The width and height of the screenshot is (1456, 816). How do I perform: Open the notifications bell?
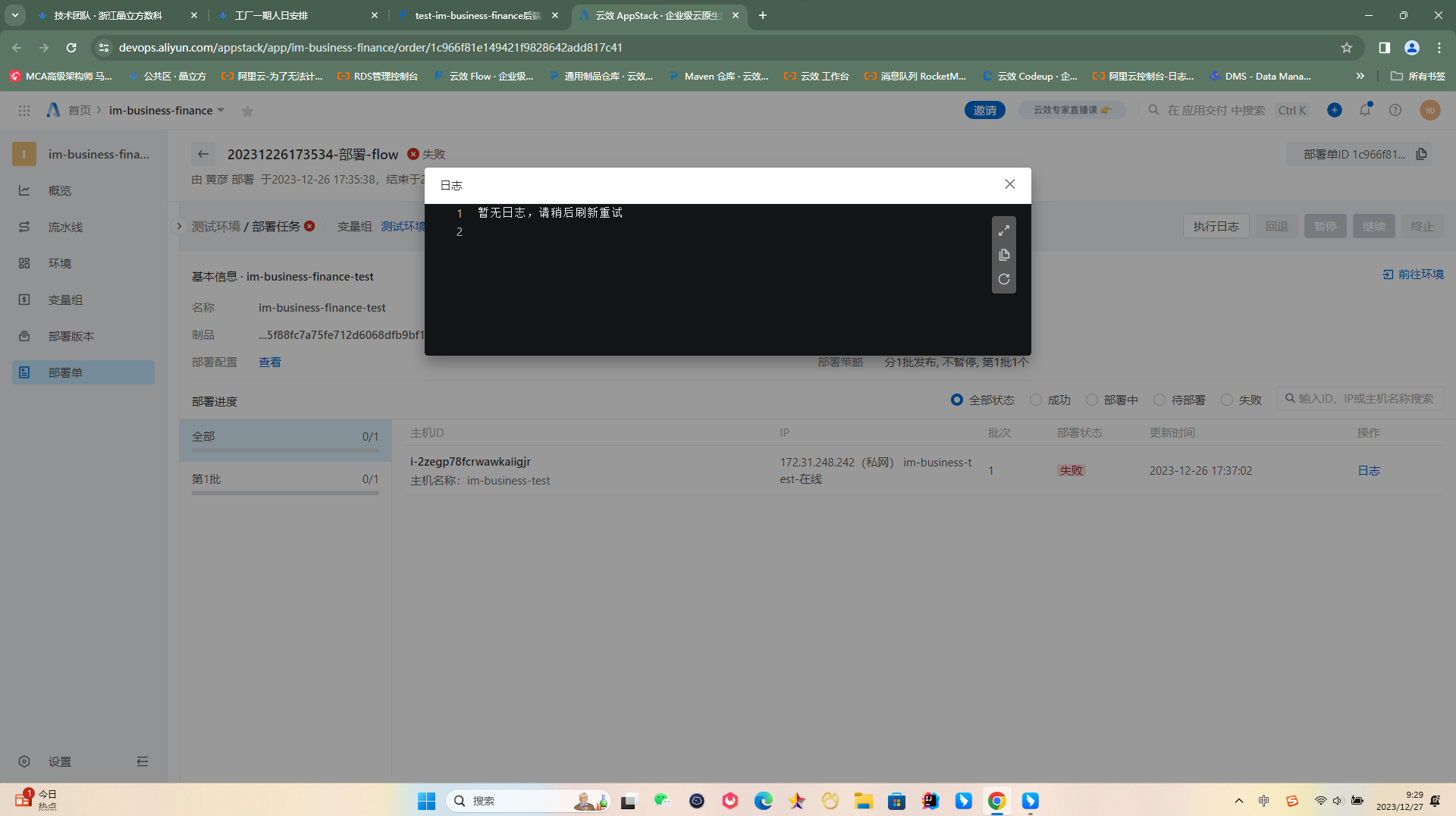[1365, 110]
